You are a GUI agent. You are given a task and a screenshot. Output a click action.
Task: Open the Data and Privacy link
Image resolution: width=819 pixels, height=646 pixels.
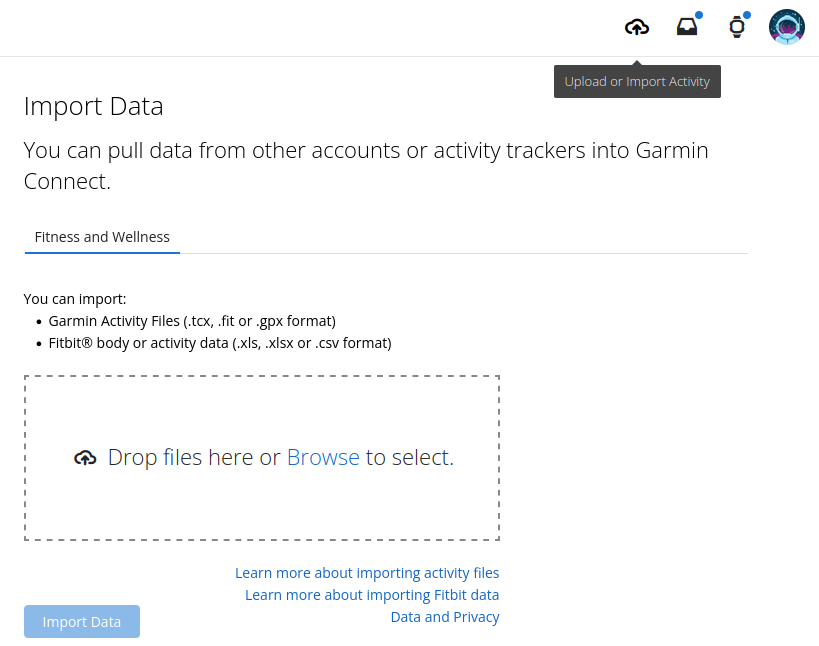(x=445, y=617)
